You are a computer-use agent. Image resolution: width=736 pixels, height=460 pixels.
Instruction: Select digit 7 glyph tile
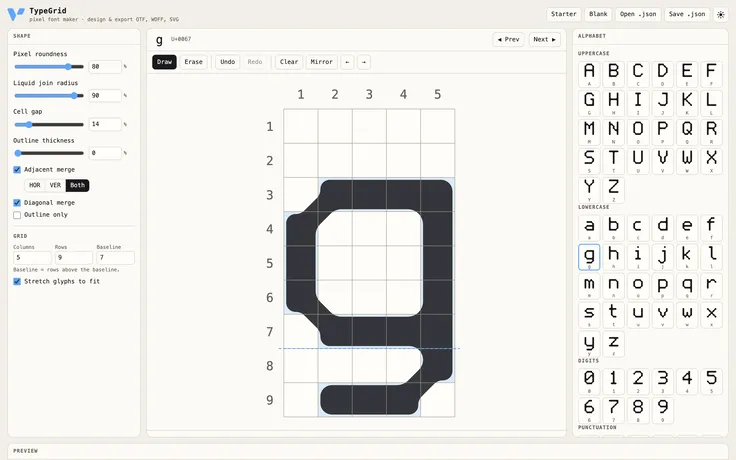(x=613, y=410)
